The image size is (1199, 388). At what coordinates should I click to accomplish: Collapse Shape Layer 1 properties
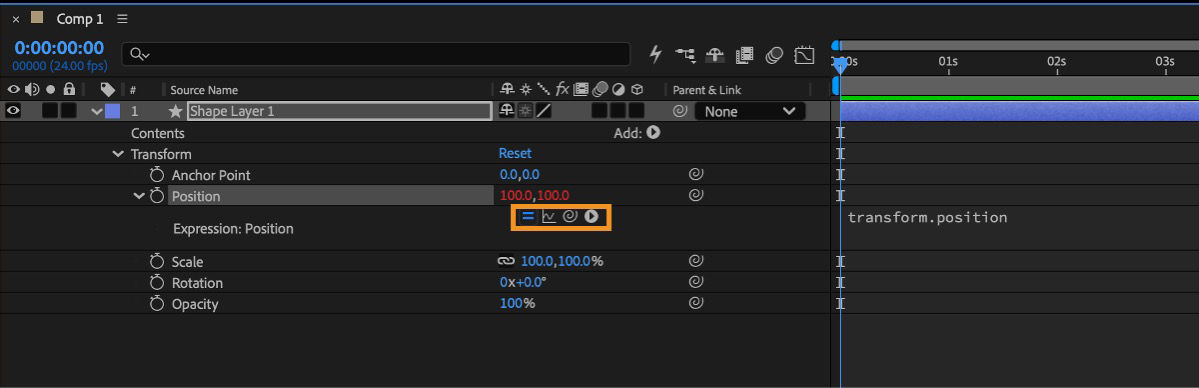(x=96, y=112)
